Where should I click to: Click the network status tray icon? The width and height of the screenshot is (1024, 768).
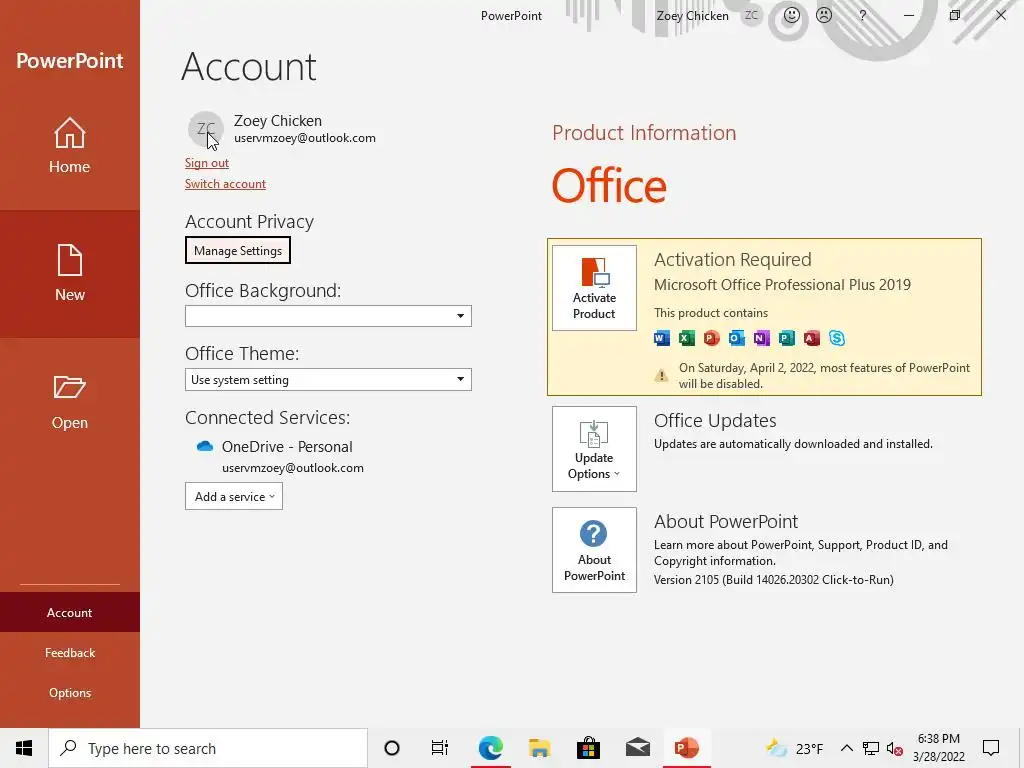pos(871,748)
